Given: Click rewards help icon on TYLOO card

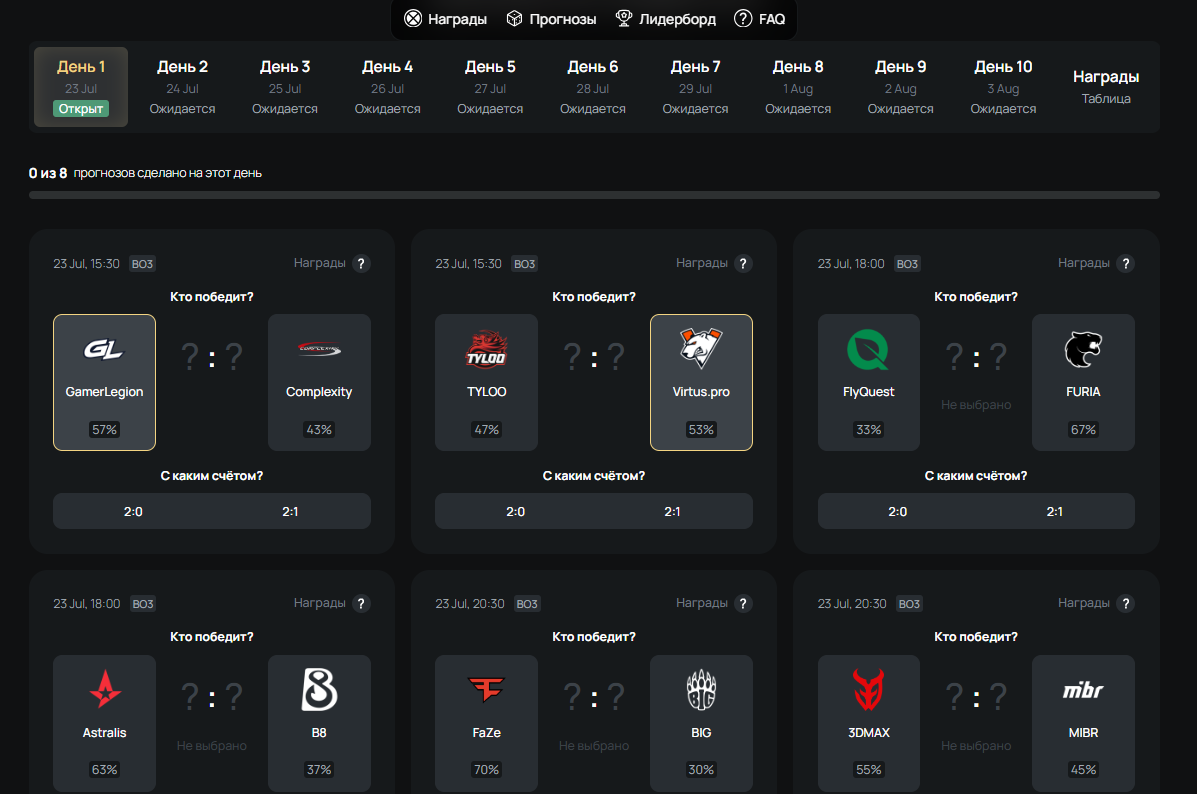Looking at the screenshot, I should (x=743, y=263).
